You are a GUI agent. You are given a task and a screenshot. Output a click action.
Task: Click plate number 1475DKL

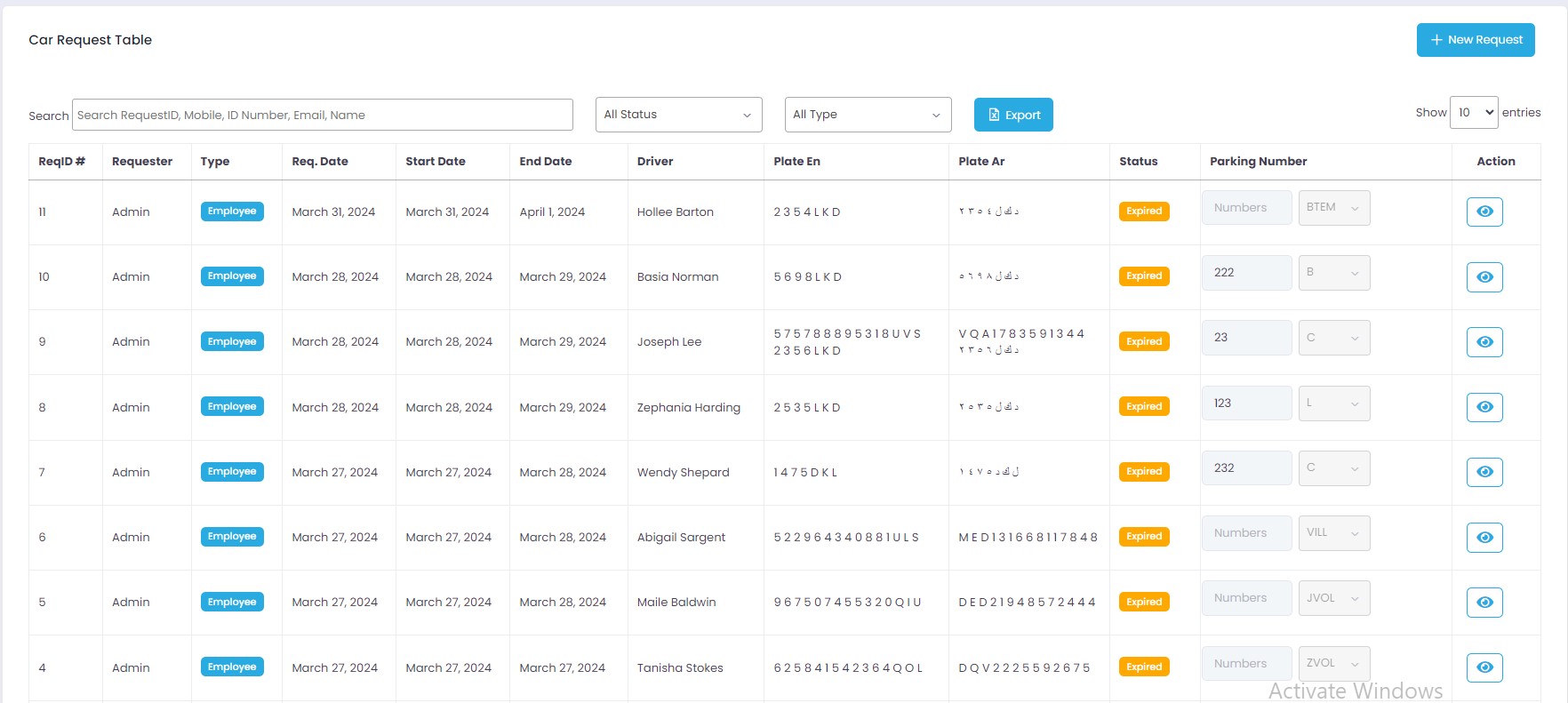point(805,473)
